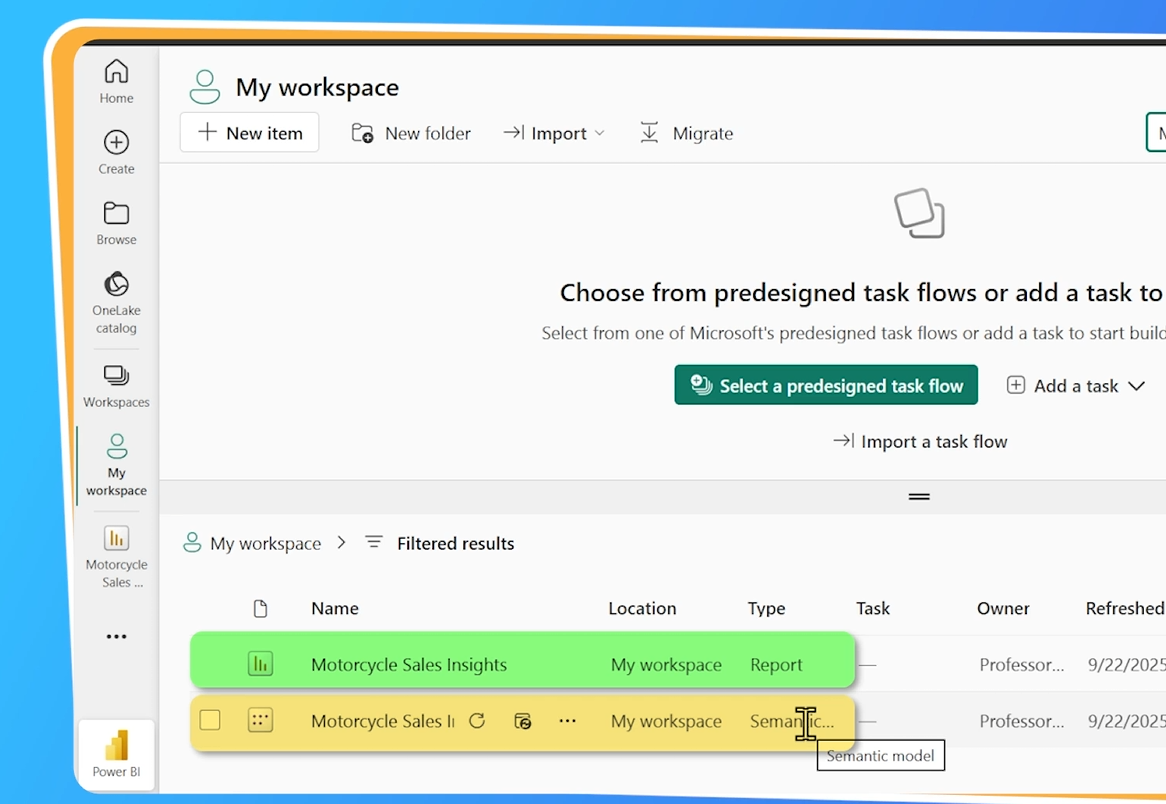Click the filter icon next to Filtered results
Image resolution: width=1166 pixels, height=804 pixels.
coord(372,542)
